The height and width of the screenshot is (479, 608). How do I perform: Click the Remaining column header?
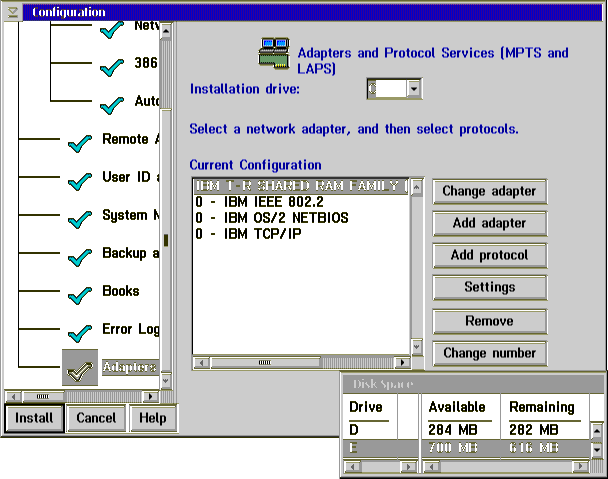[x=542, y=407]
